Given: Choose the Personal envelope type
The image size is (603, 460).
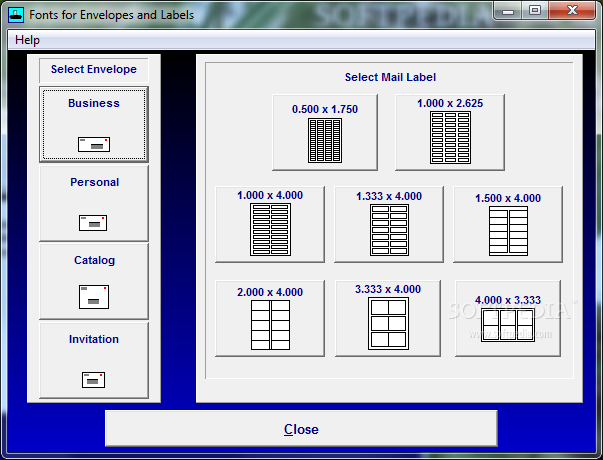Looking at the screenshot, I should point(94,203).
